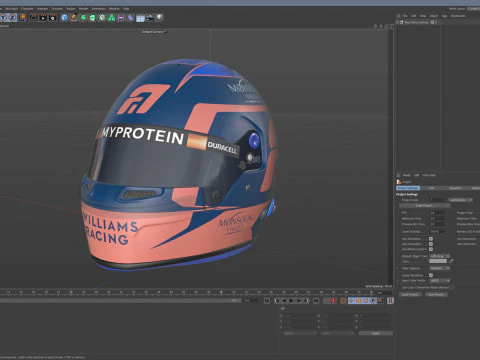This screenshot has width=480, height=360.
Task: Click the gray Color swatch
Action: [438, 261]
